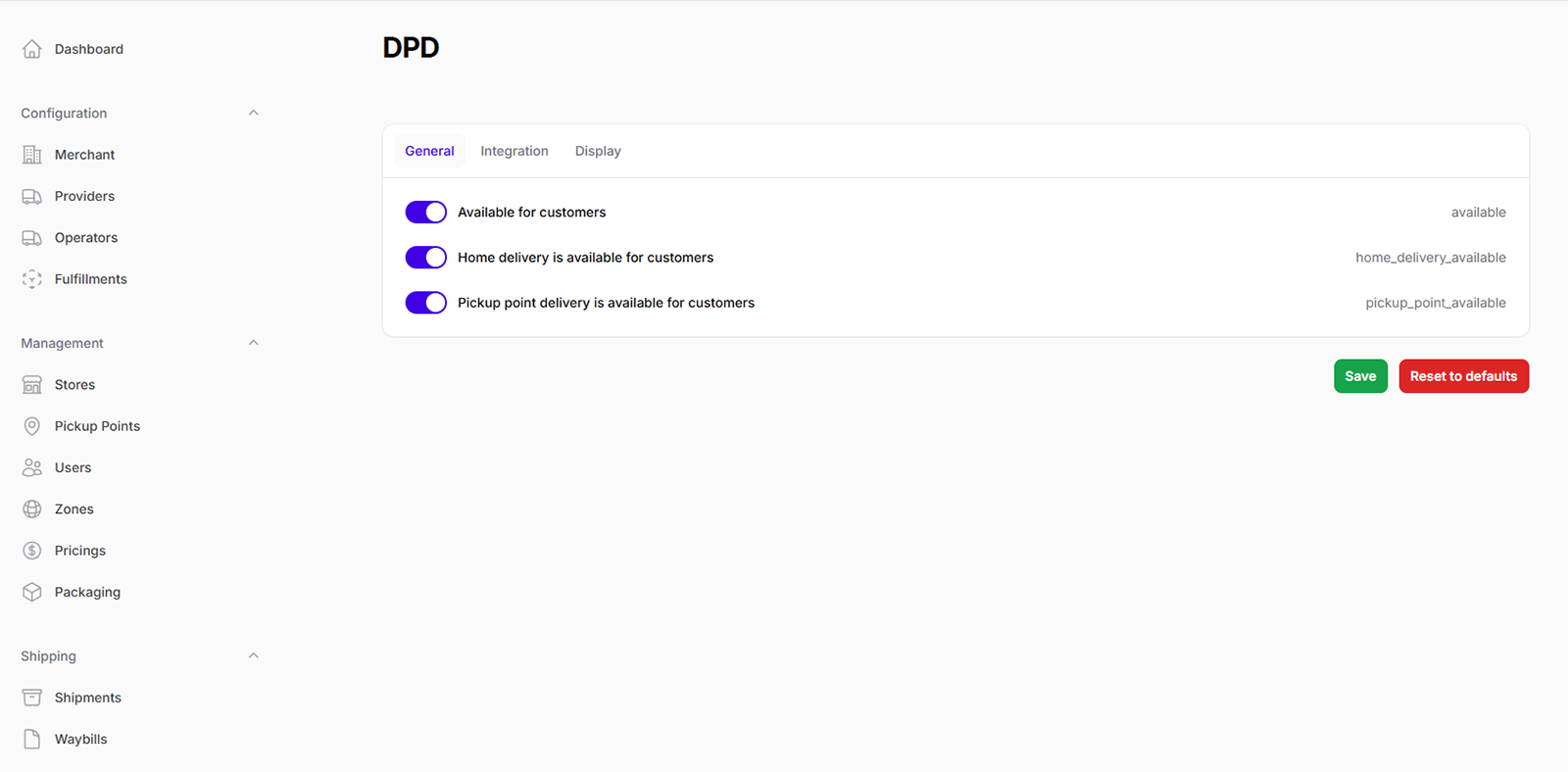The height and width of the screenshot is (772, 1568).
Task: Collapse the Configuration section chevron
Action: [254, 113]
